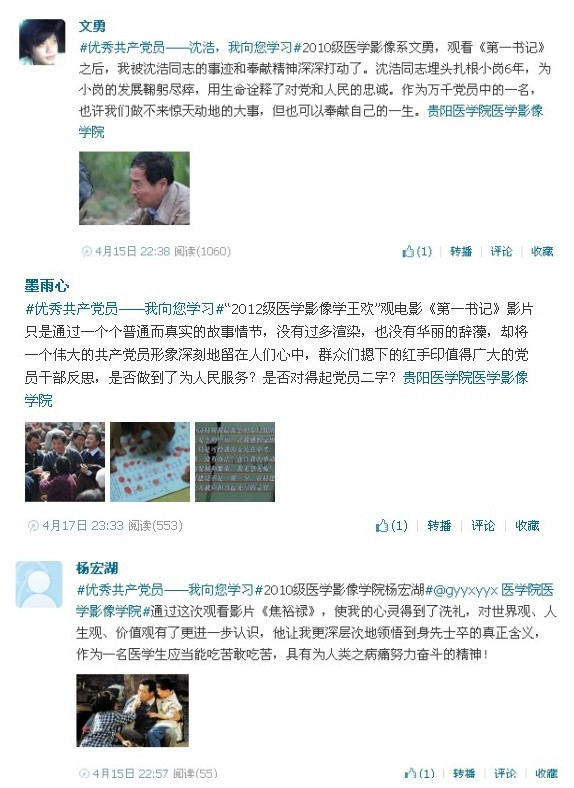The width and height of the screenshot is (574, 788).
Task: Open username link 墨雨心
Action: (47, 286)
